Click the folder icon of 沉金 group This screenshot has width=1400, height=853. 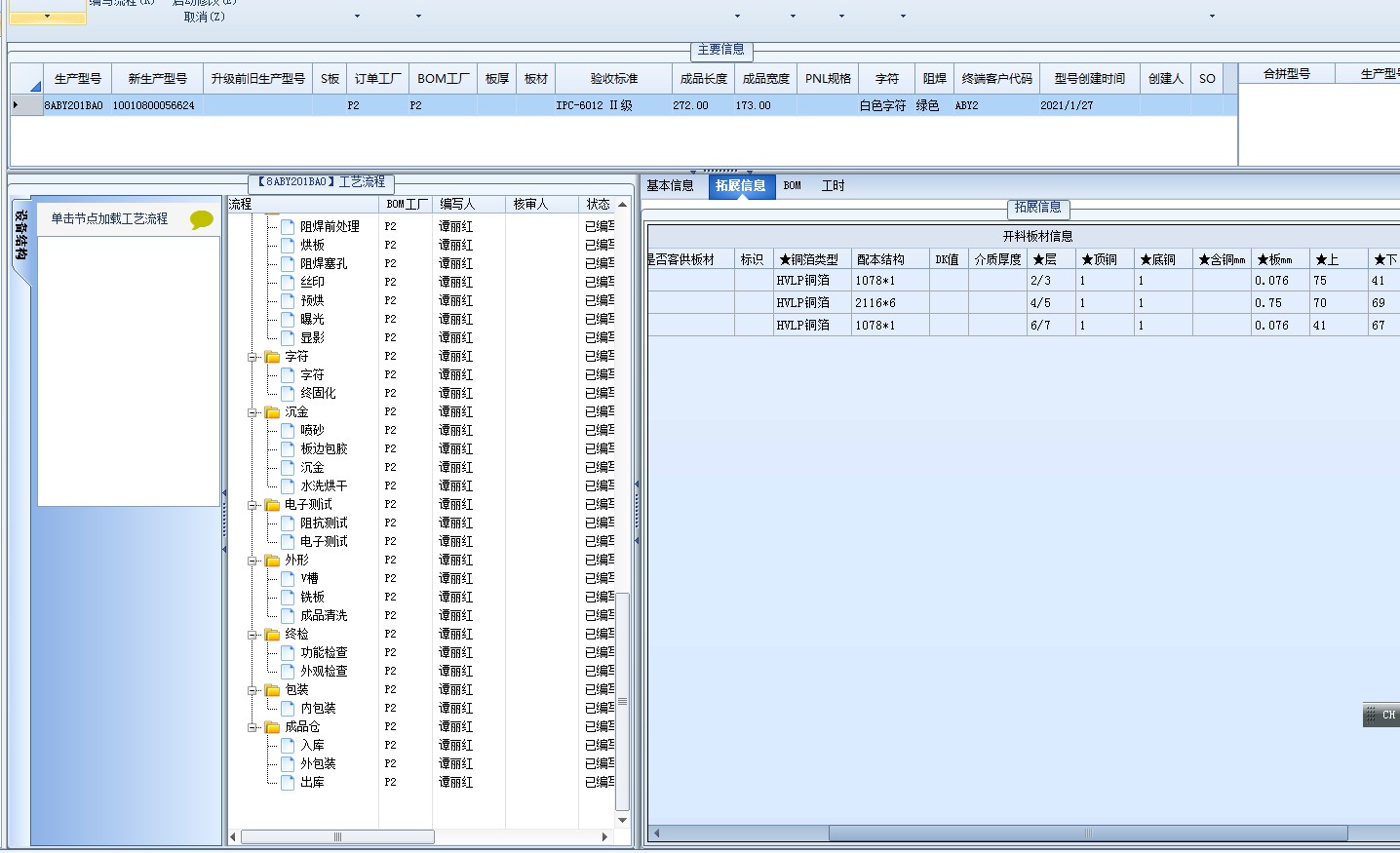[272, 412]
